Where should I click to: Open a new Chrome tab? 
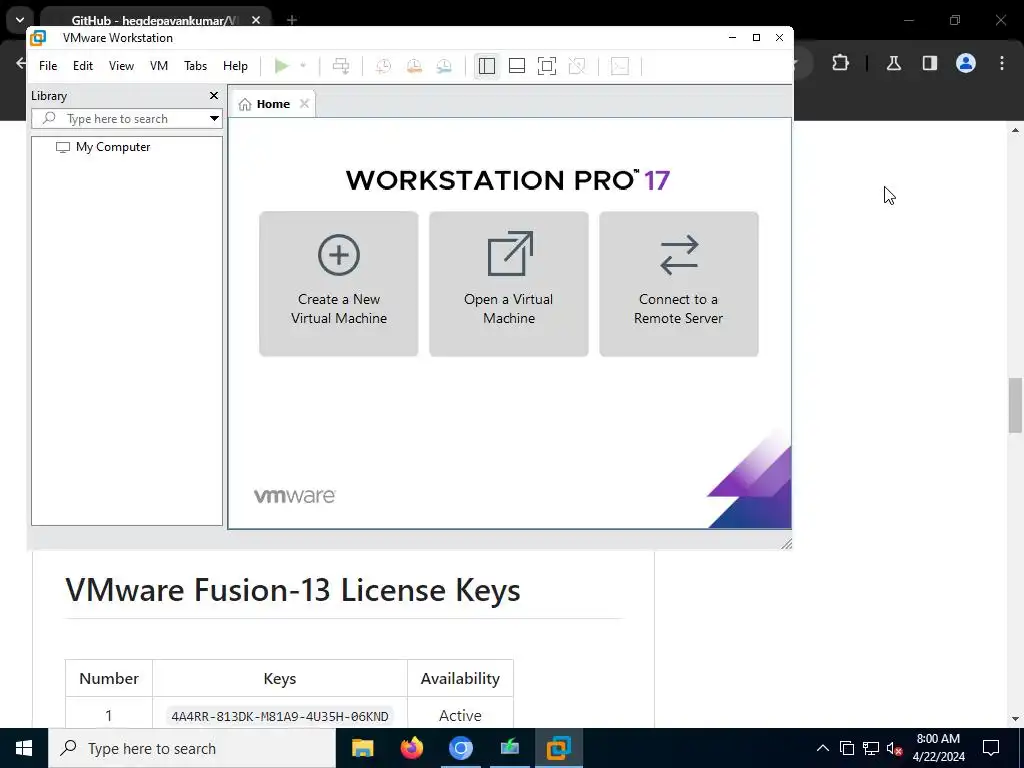point(292,20)
